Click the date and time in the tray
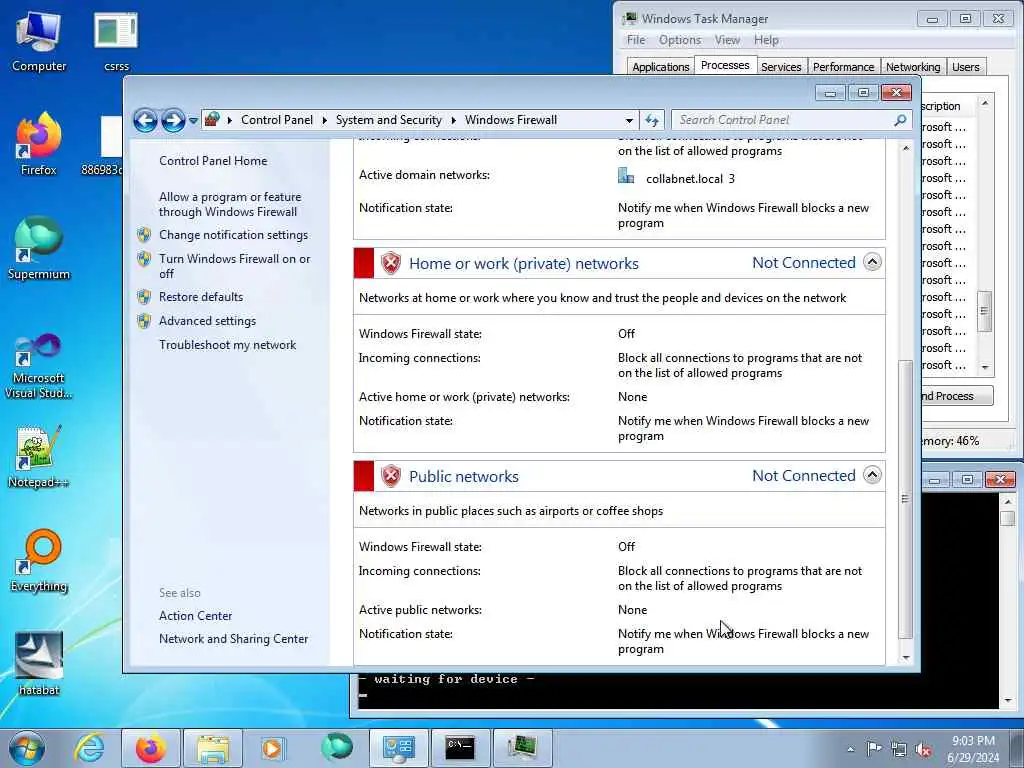The width and height of the screenshot is (1024, 768). tap(973, 749)
